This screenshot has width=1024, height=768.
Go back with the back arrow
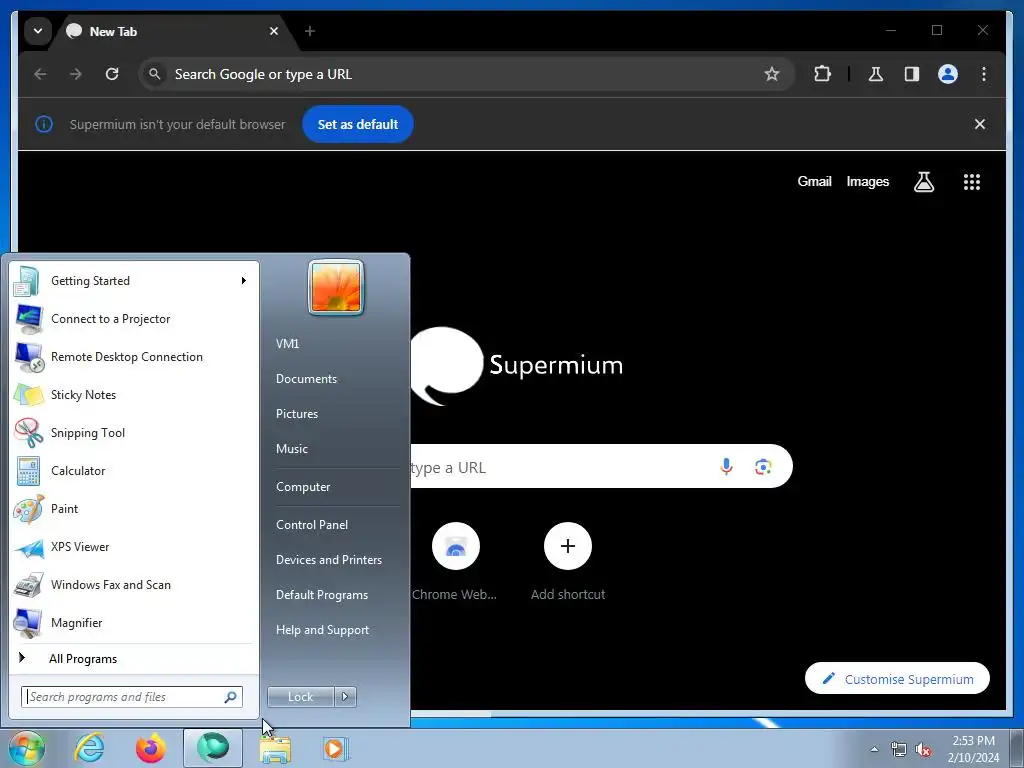pyautogui.click(x=40, y=74)
